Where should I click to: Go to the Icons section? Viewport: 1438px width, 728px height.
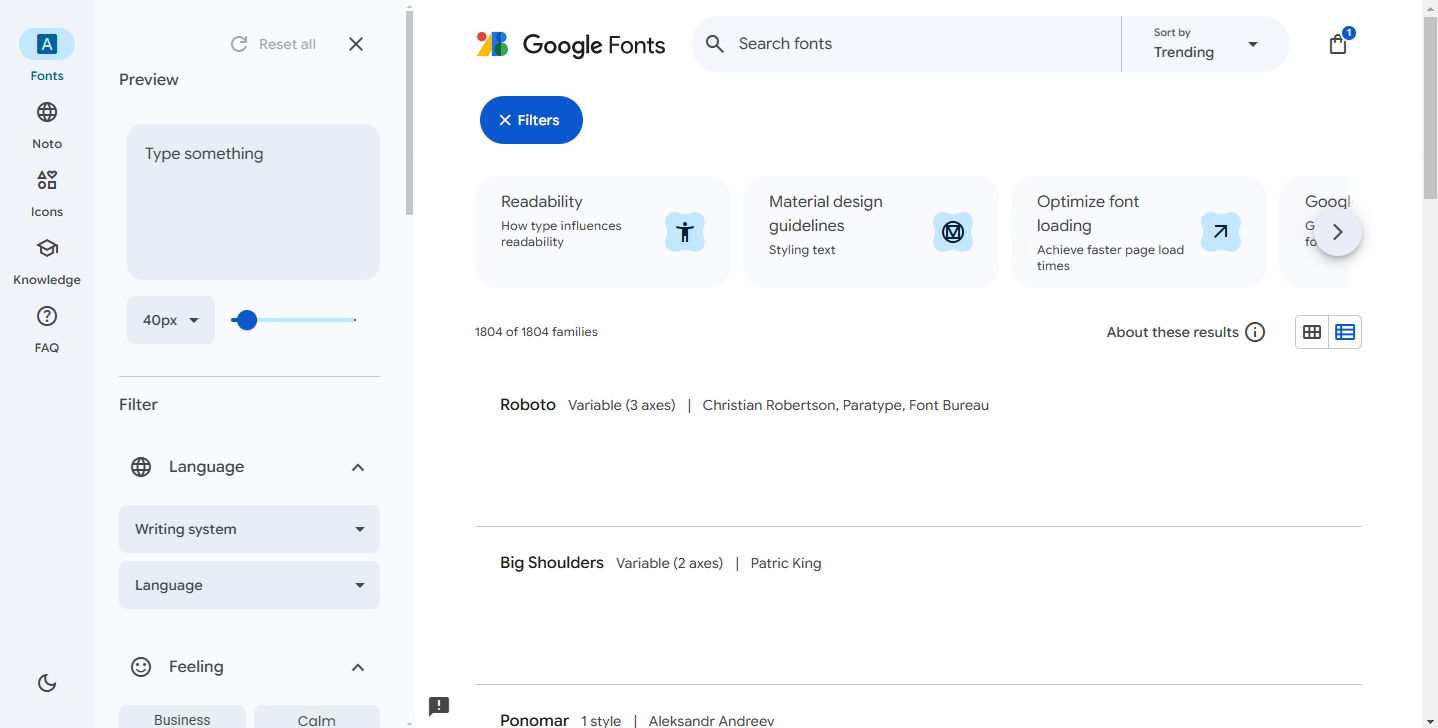point(47,192)
